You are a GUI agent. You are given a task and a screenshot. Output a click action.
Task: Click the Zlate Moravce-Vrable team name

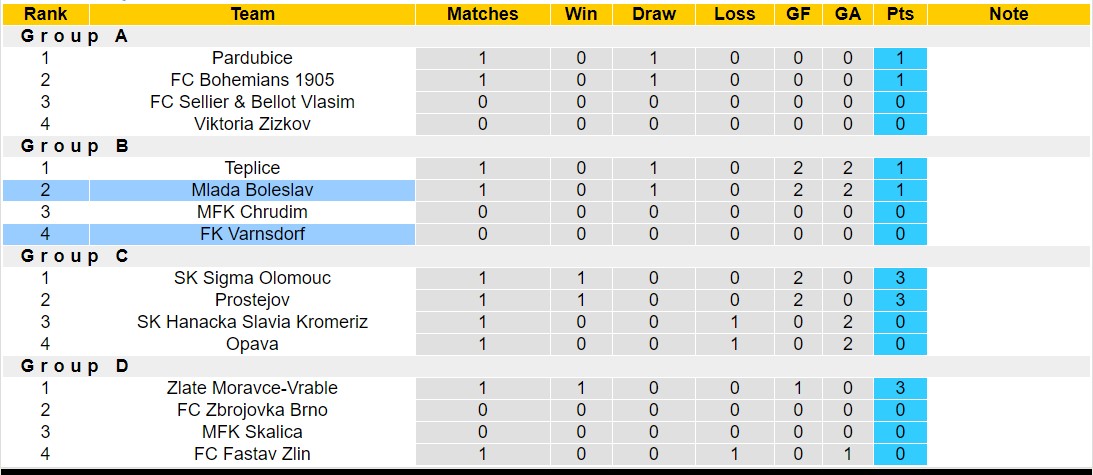[252, 388]
